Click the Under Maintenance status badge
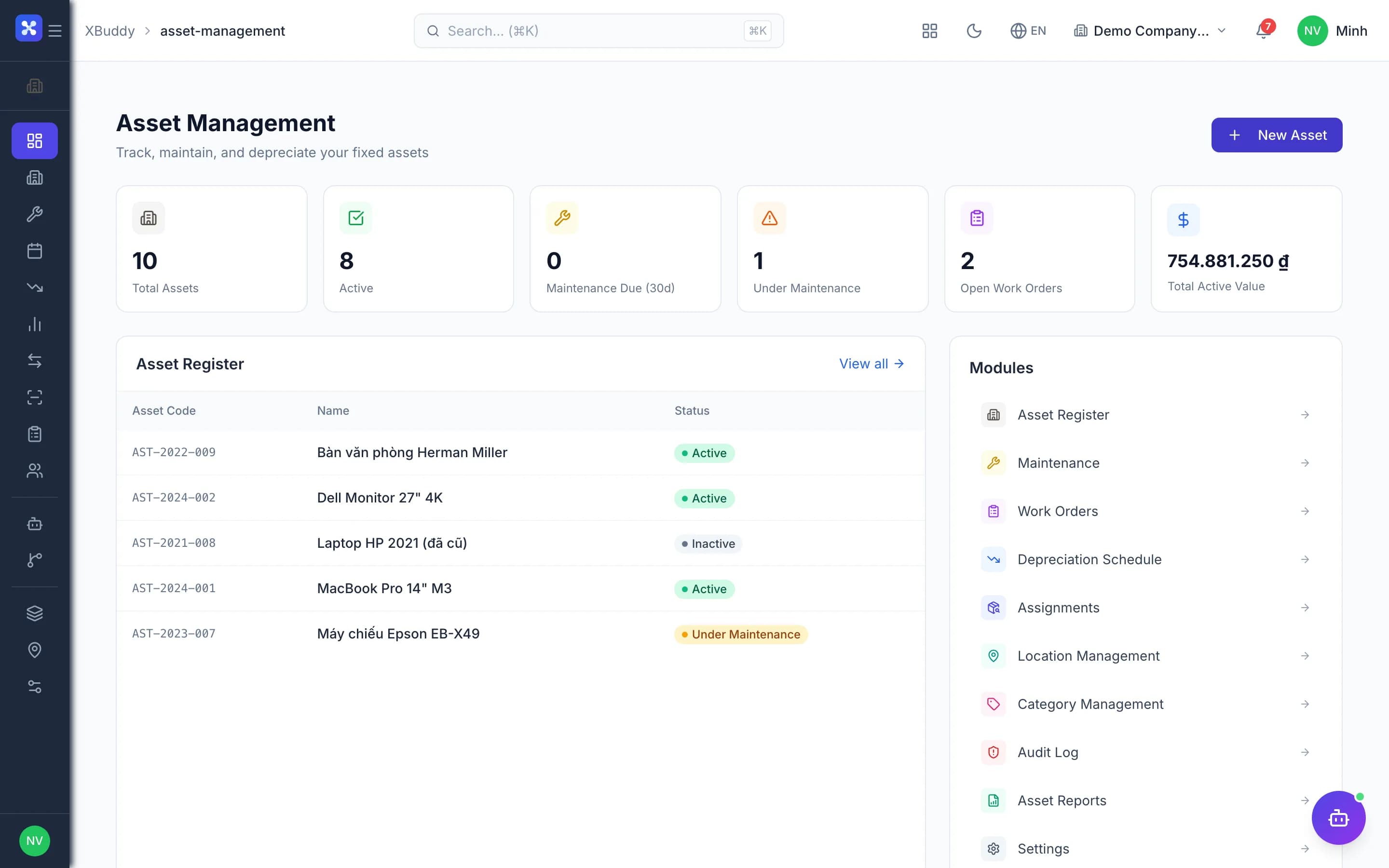This screenshot has width=1389, height=868. 741,634
